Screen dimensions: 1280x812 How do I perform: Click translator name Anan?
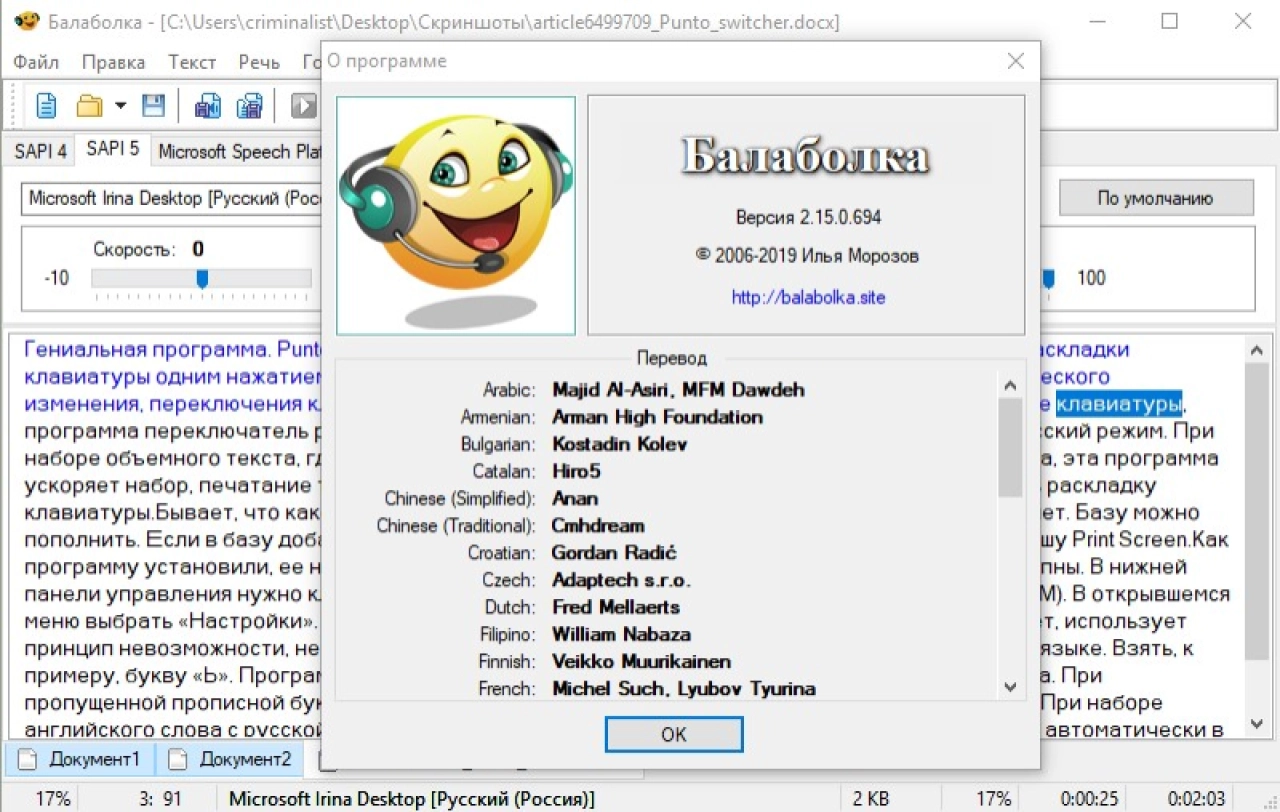click(575, 498)
